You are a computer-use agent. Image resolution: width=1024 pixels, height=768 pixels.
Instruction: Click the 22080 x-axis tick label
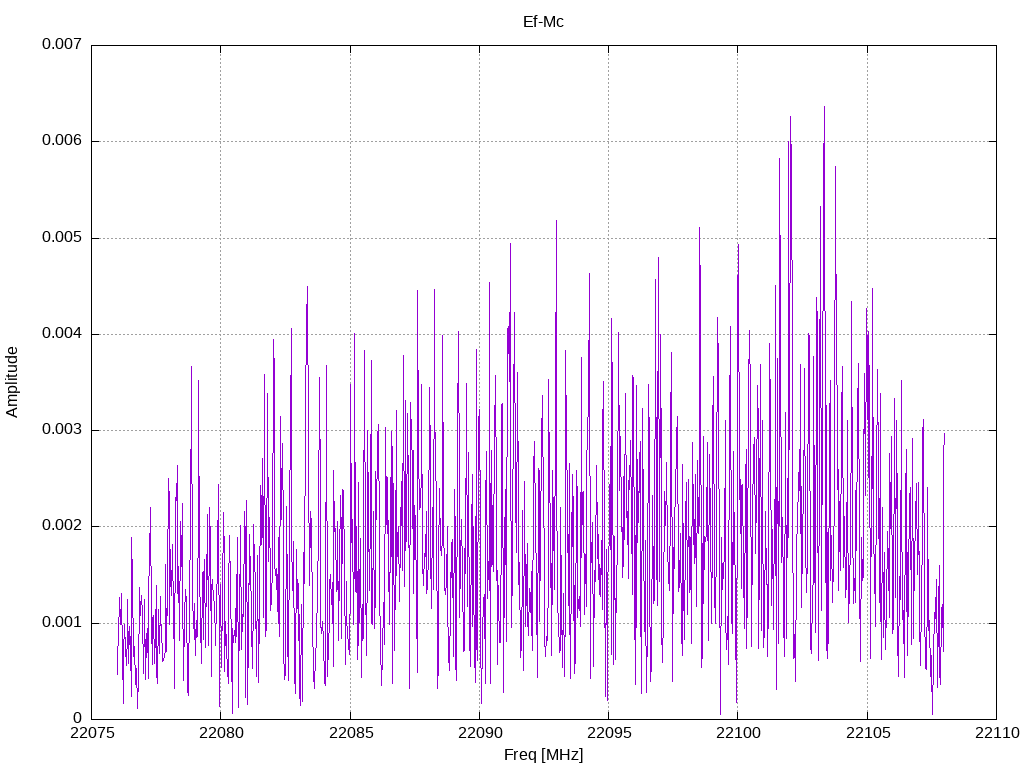pos(221,733)
